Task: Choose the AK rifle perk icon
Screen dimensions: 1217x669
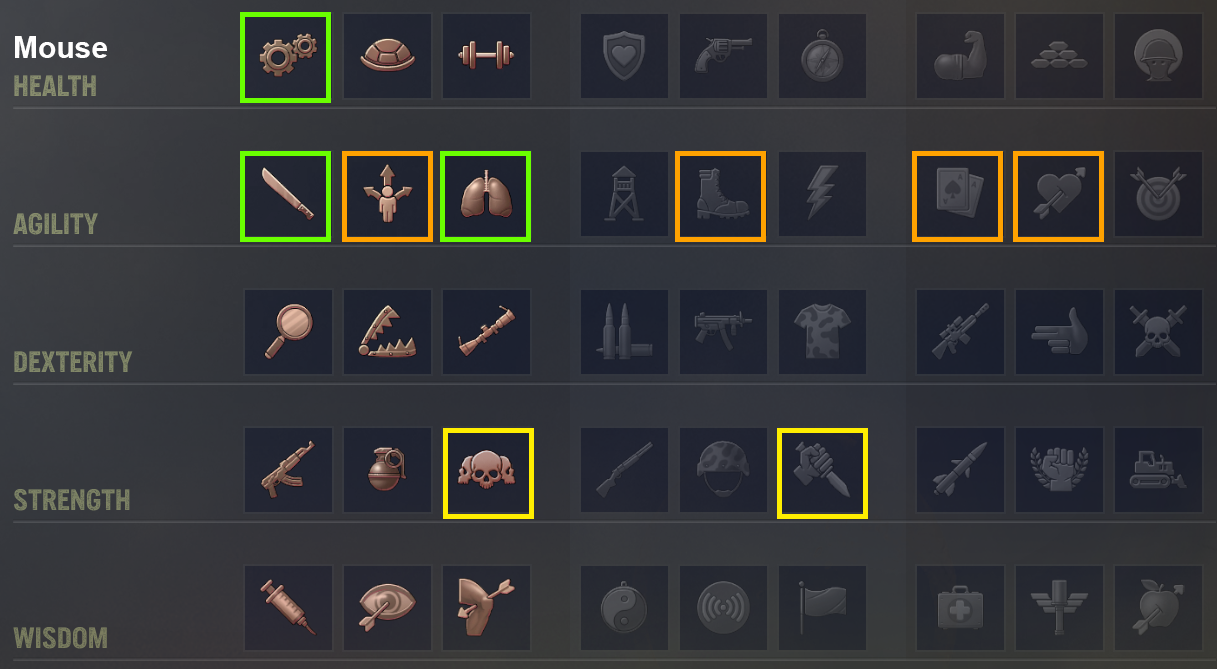Action: (288, 470)
